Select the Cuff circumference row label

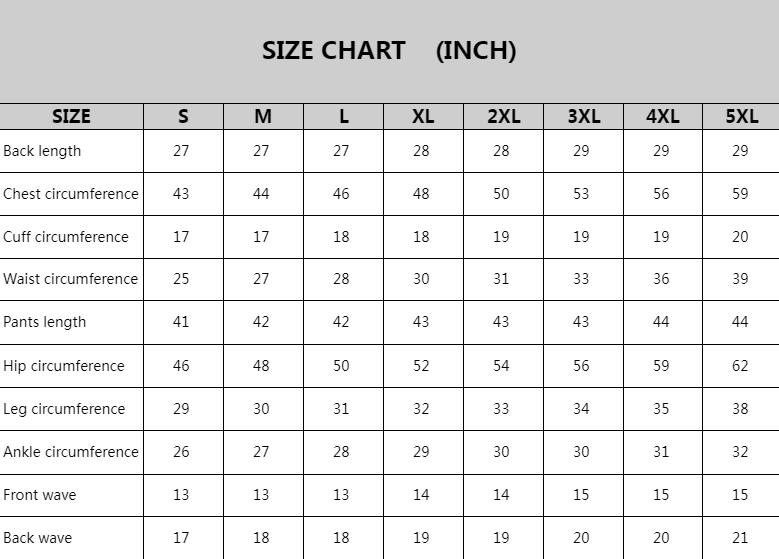click(x=66, y=237)
